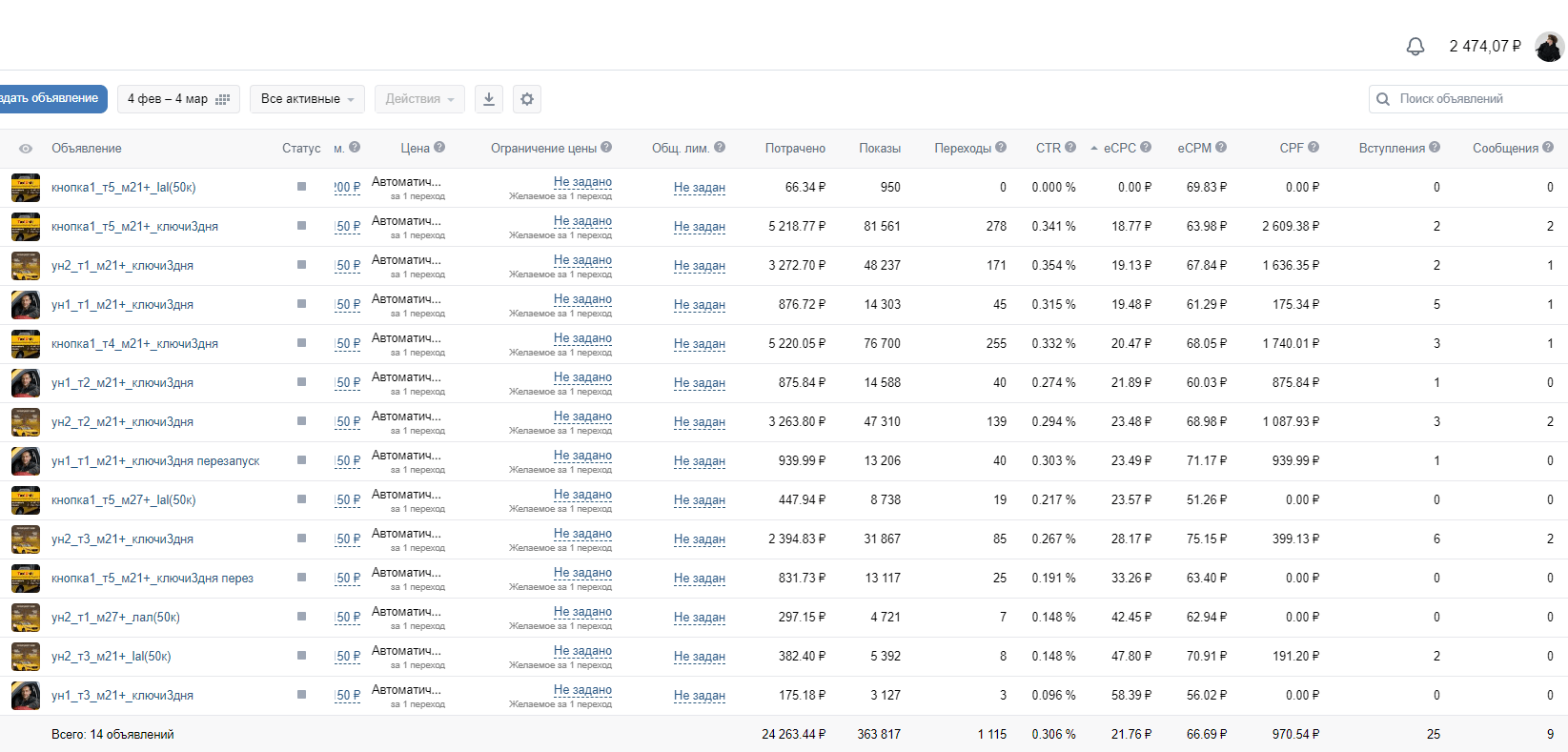
Task: Toggle status square of ун2_т1_м21+_ключи3дня
Action: click(x=301, y=265)
